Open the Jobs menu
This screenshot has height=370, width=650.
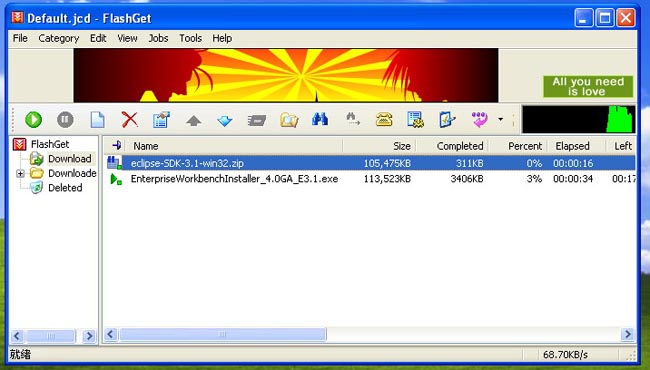158,38
